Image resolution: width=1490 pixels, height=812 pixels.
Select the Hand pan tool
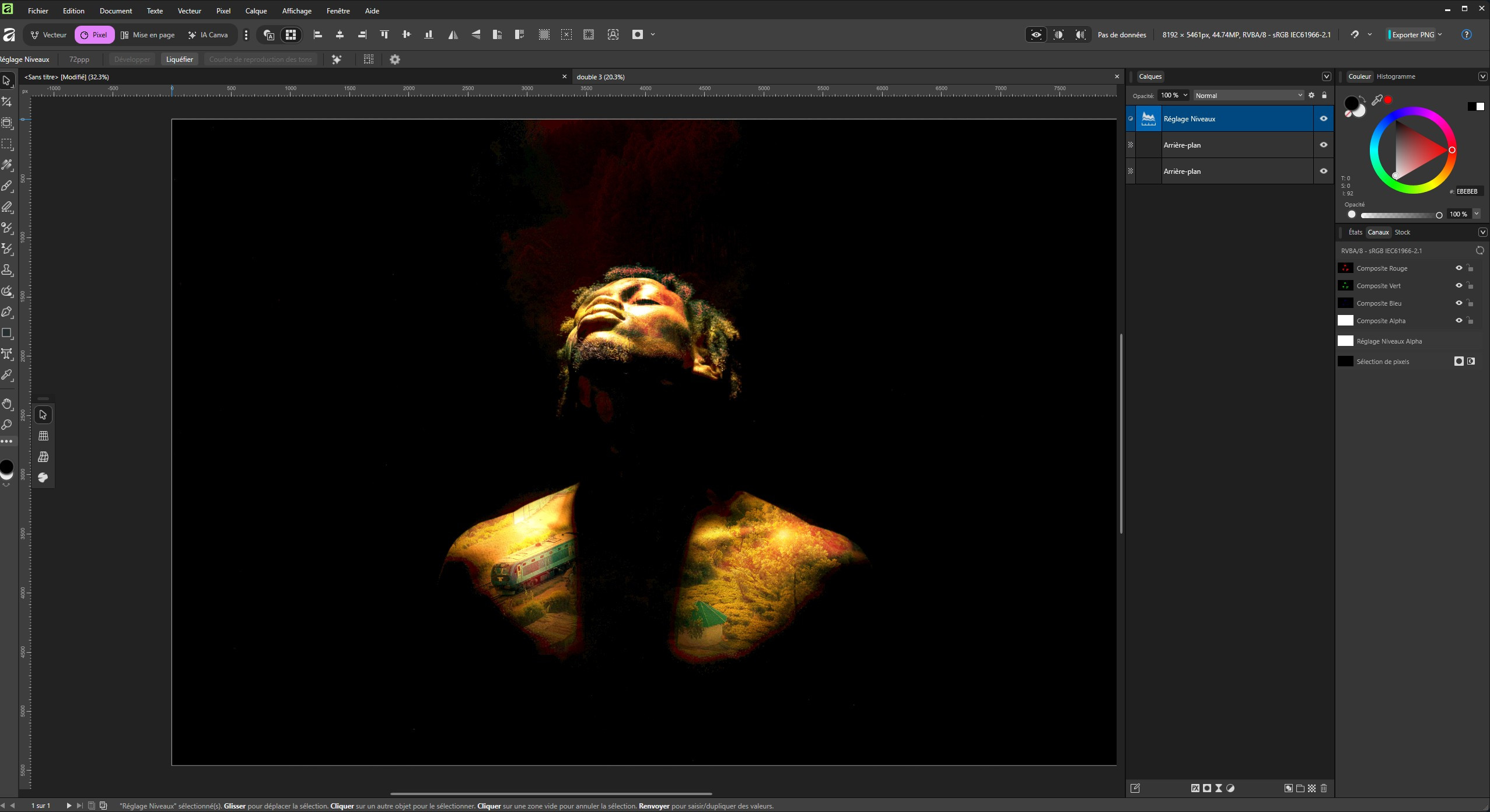(x=7, y=404)
